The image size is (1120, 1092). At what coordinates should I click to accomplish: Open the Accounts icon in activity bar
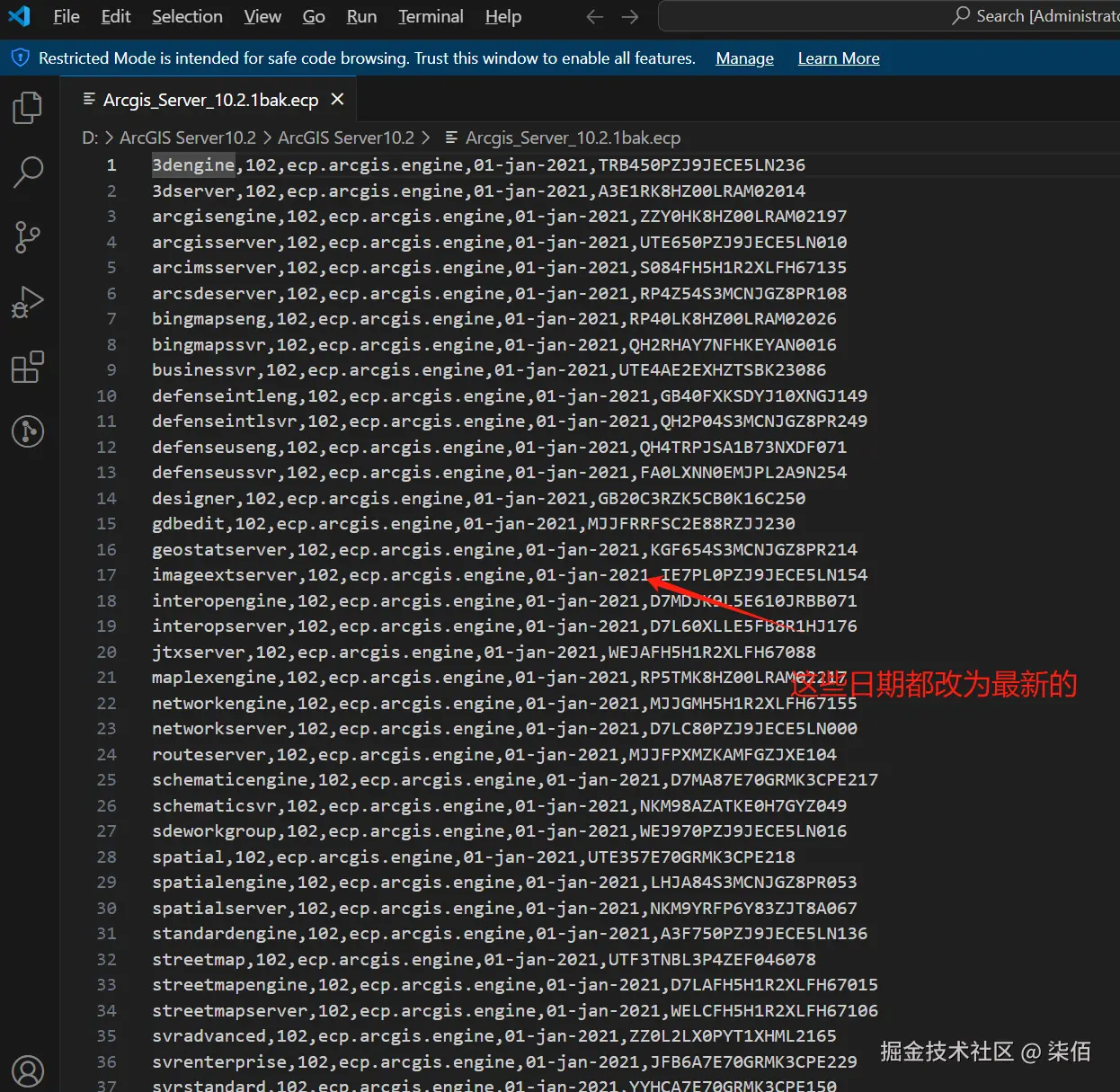coord(28,1071)
